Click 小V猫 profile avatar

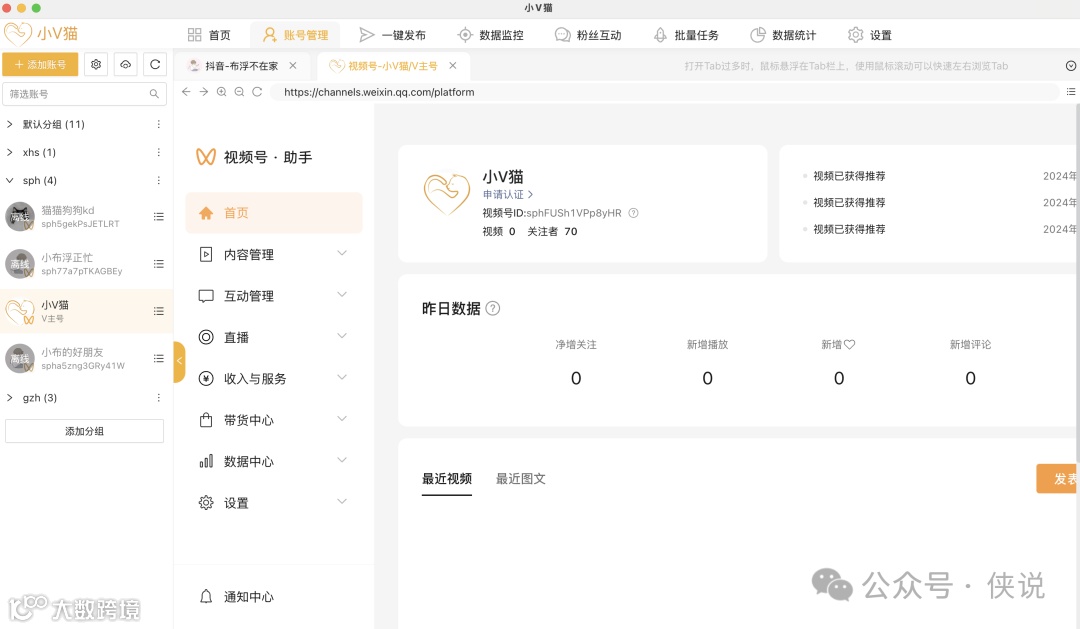click(x=446, y=193)
